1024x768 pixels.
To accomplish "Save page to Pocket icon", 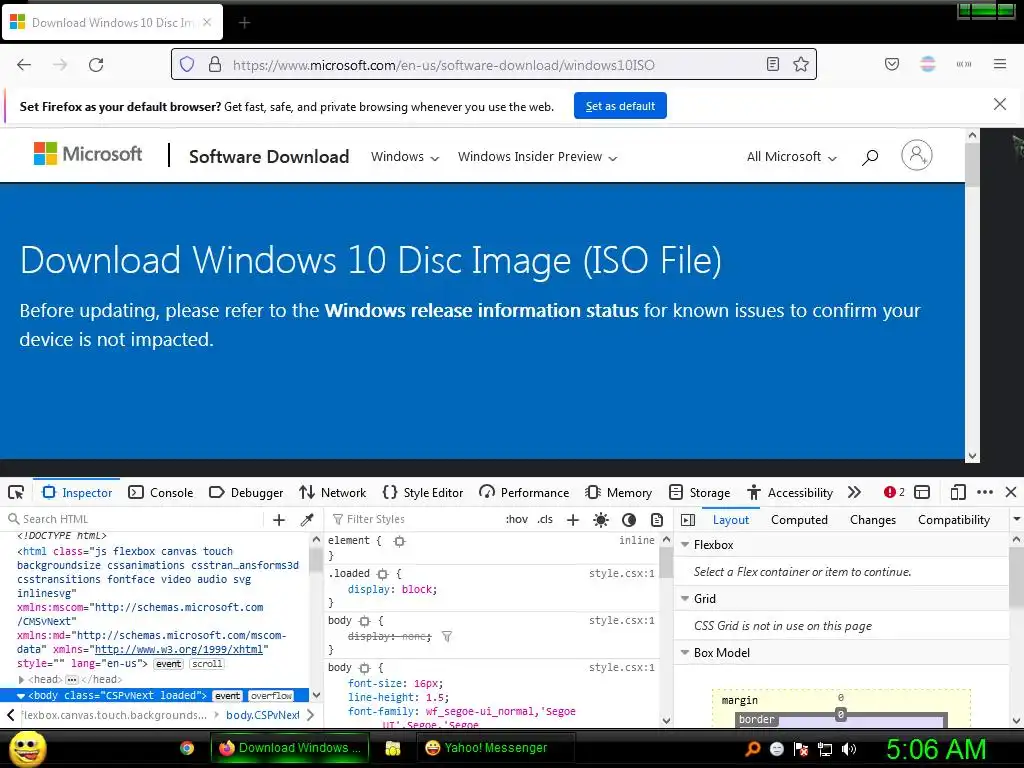I will [x=891, y=64].
